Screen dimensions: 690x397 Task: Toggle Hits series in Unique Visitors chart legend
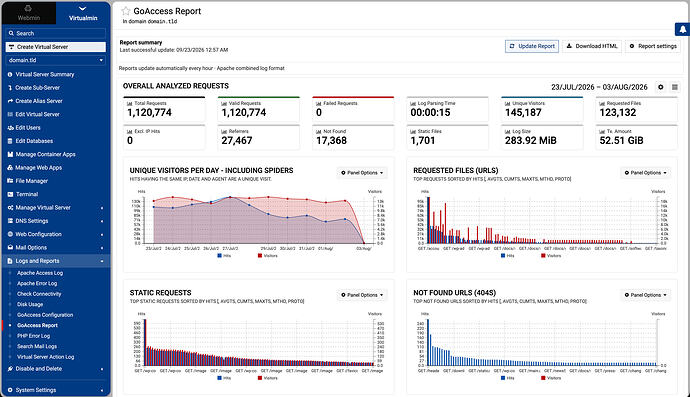pos(224,256)
